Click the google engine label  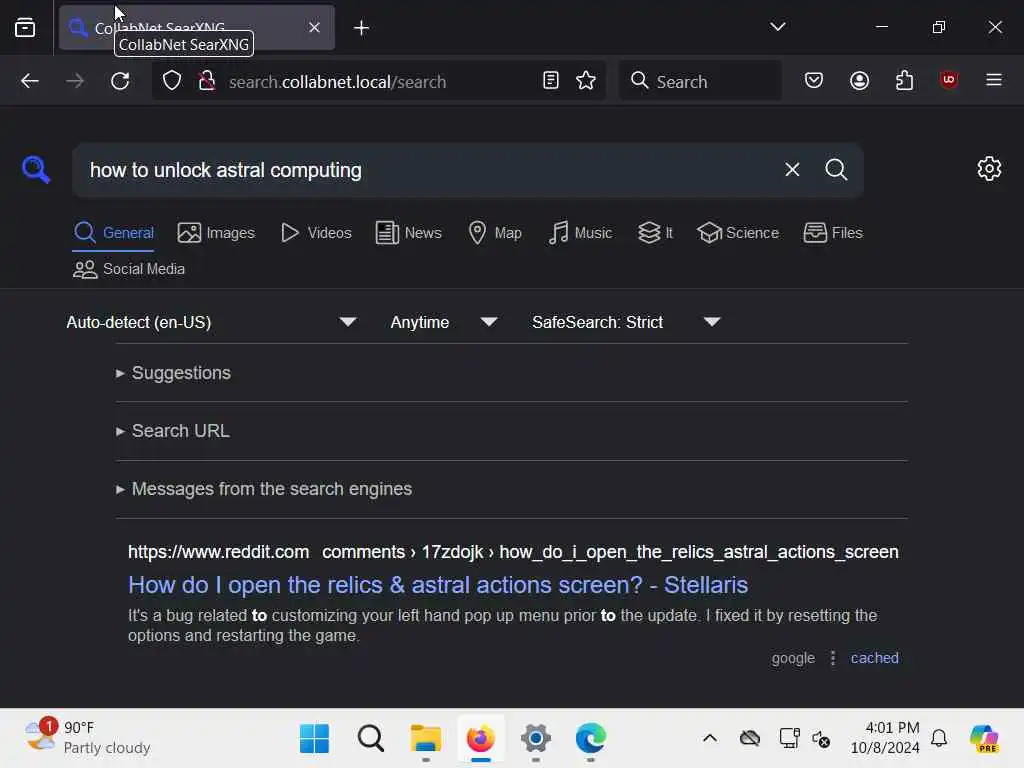pyautogui.click(x=793, y=658)
